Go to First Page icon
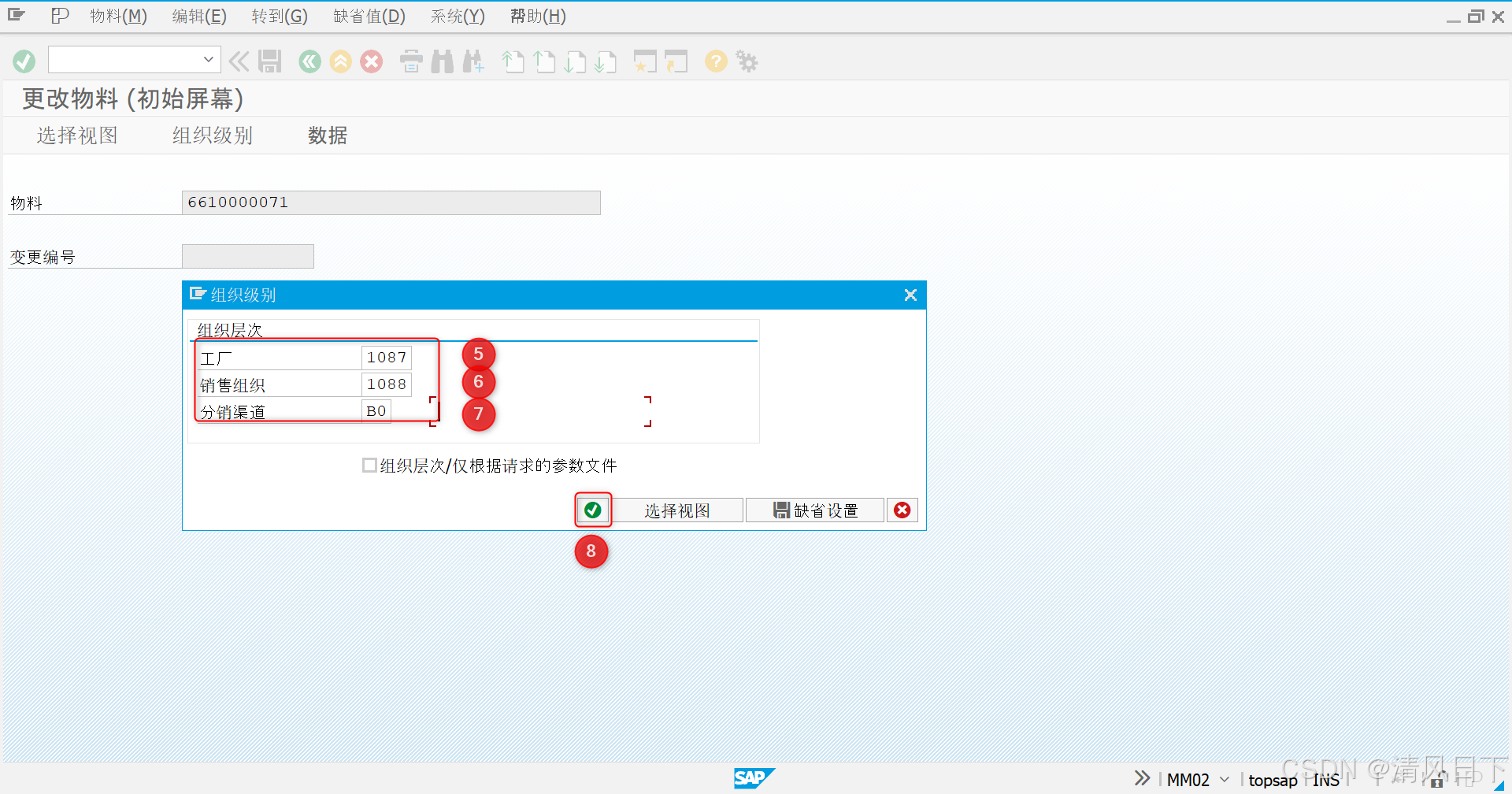Image resolution: width=1512 pixels, height=794 pixels. point(513,61)
